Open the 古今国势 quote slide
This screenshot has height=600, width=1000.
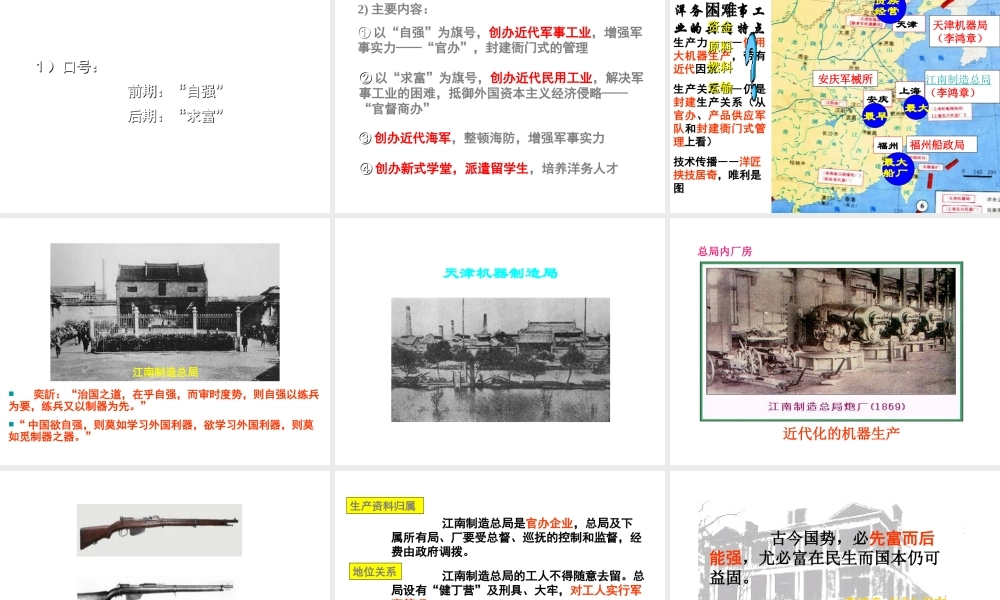[835, 536]
